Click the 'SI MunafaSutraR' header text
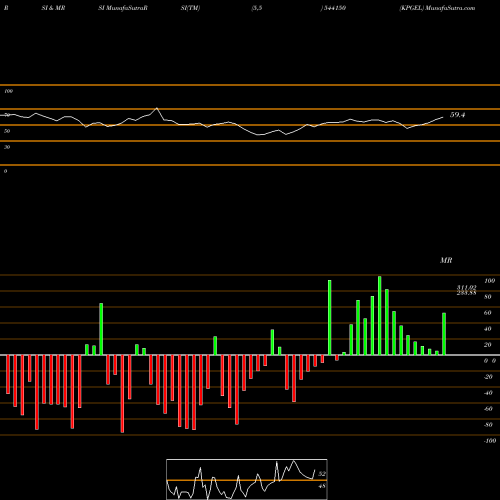 [123, 8]
